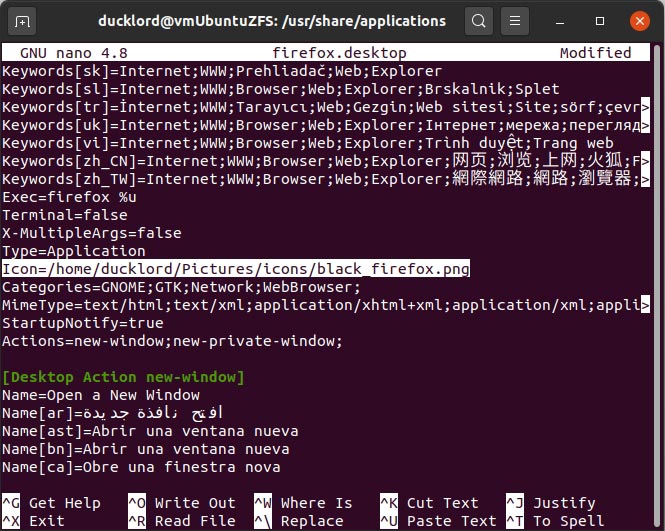665x531 pixels.
Task: Click the 'Type=Application' line
Action: pyautogui.click(x=74, y=251)
